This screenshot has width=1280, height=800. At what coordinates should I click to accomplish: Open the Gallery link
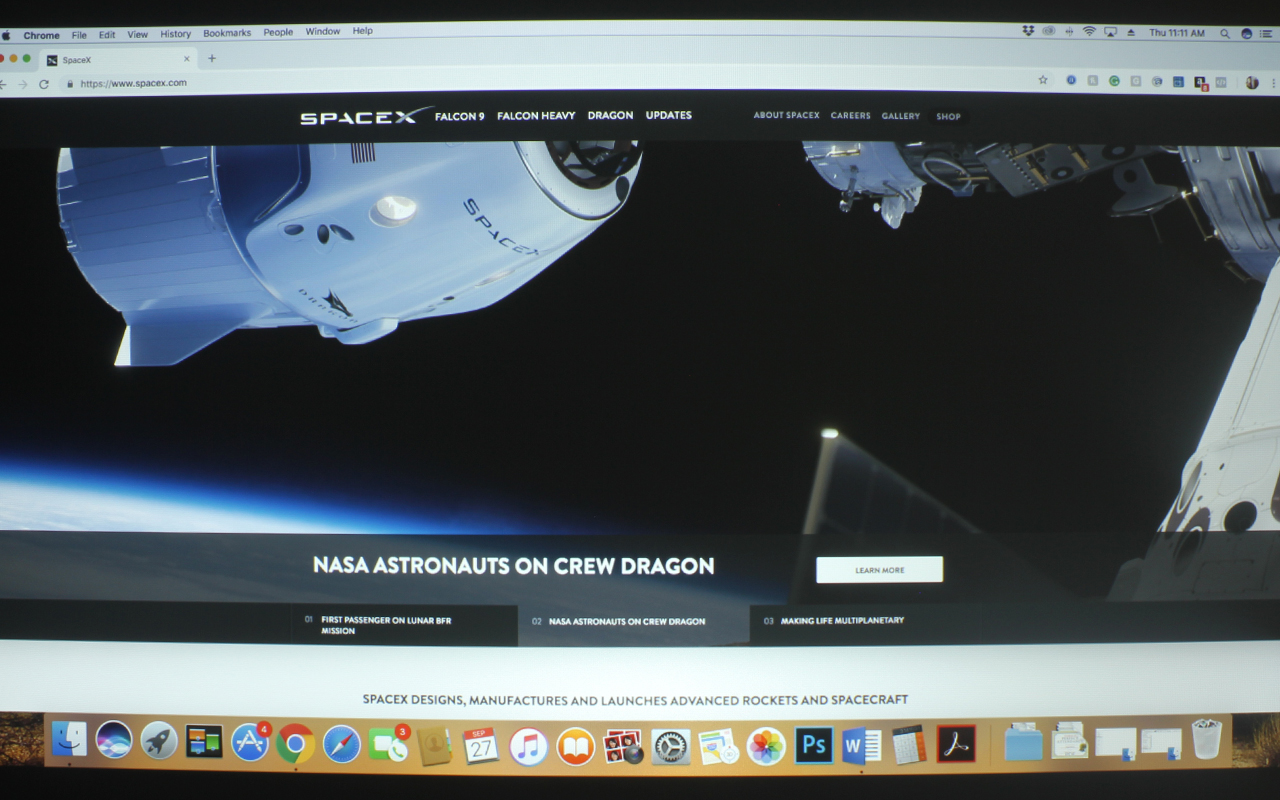pyautogui.click(x=900, y=116)
